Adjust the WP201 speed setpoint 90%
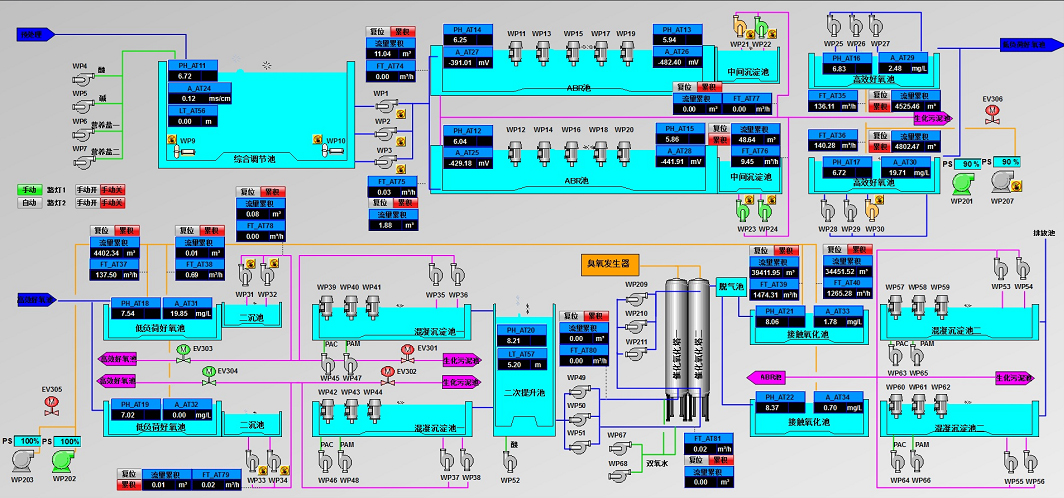Screen dimensions: 1064x498 [969, 164]
